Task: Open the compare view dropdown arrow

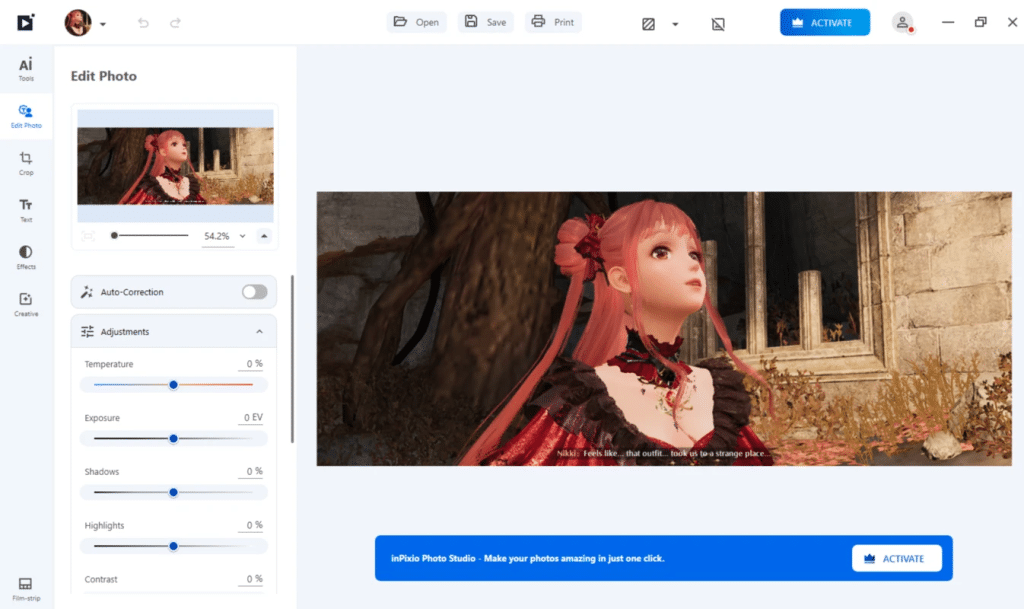Action: pyautogui.click(x=675, y=24)
